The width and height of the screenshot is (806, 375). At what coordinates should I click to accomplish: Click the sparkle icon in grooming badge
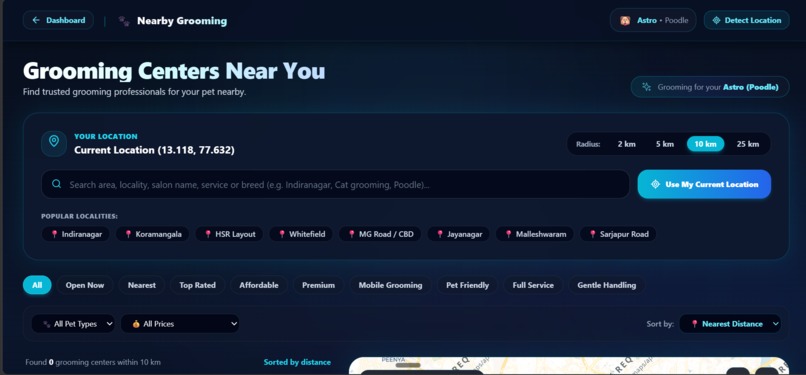pos(646,87)
